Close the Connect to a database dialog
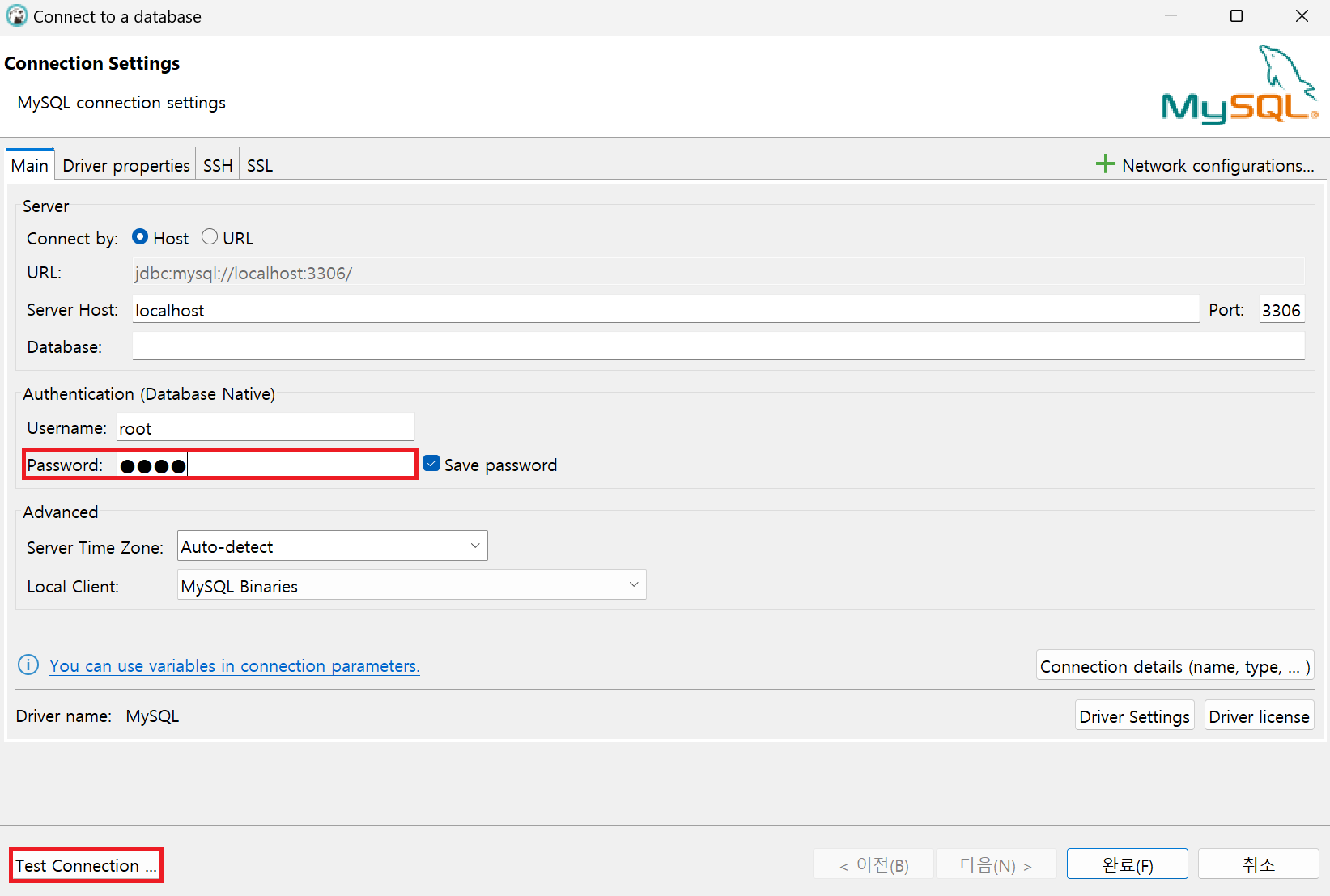Image resolution: width=1330 pixels, height=896 pixels. tap(1302, 16)
